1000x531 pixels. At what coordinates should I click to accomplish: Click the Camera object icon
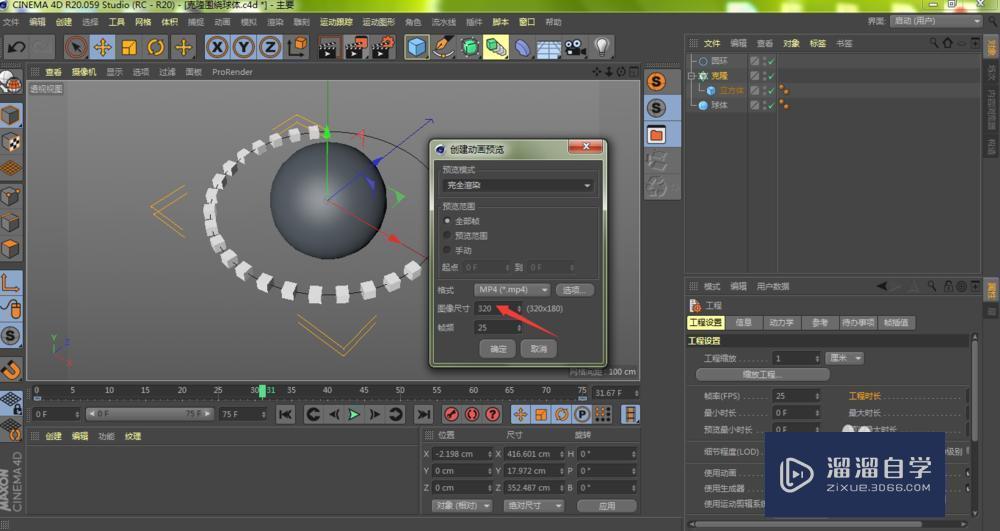tap(575, 48)
